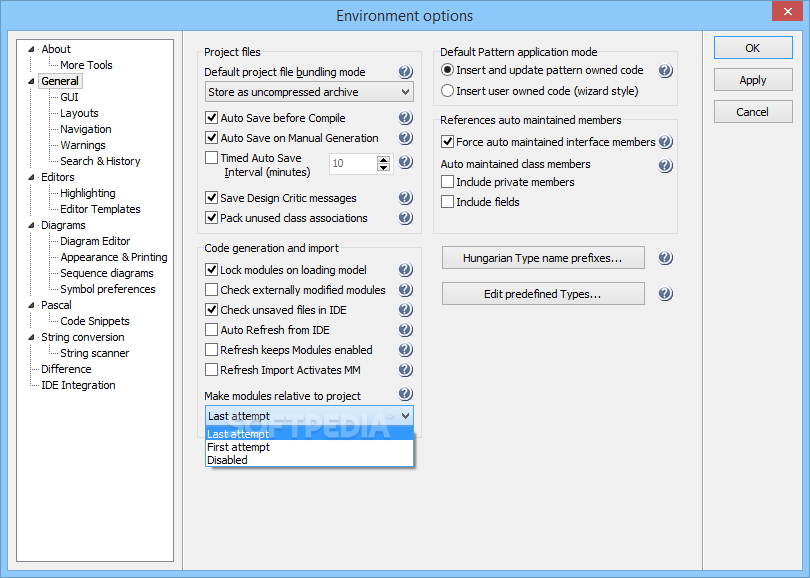This screenshot has width=810, height=578.
Task: Click the Apply button
Action: (753, 80)
